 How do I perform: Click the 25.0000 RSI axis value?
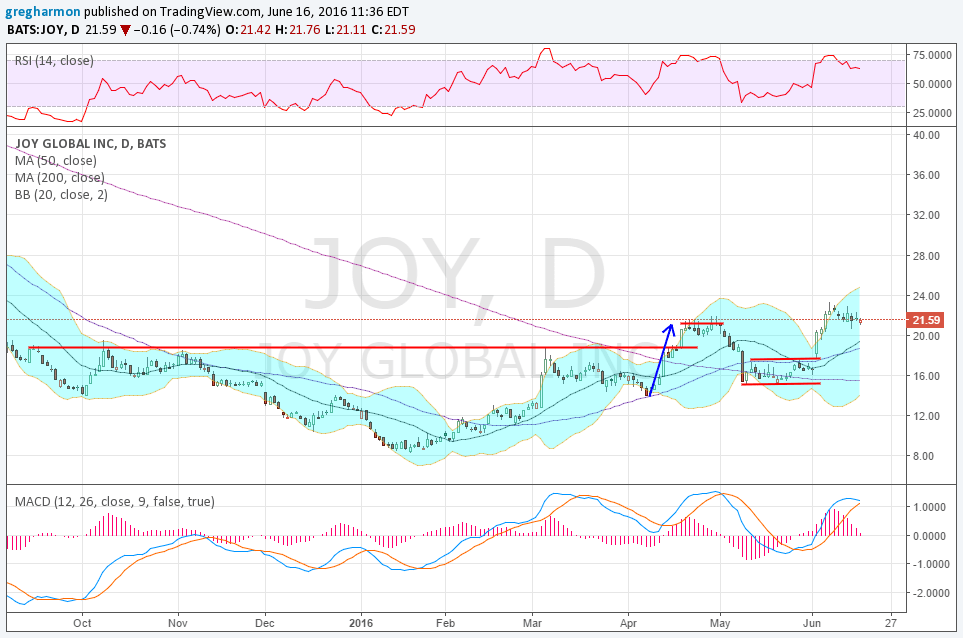click(x=932, y=113)
